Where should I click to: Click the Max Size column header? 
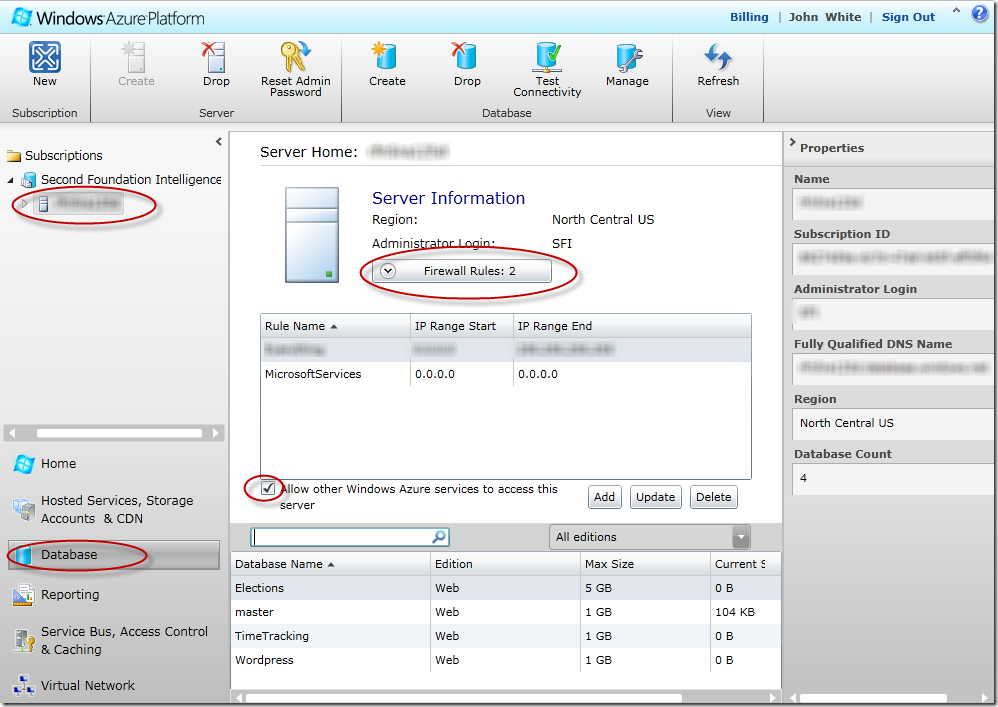(645, 564)
